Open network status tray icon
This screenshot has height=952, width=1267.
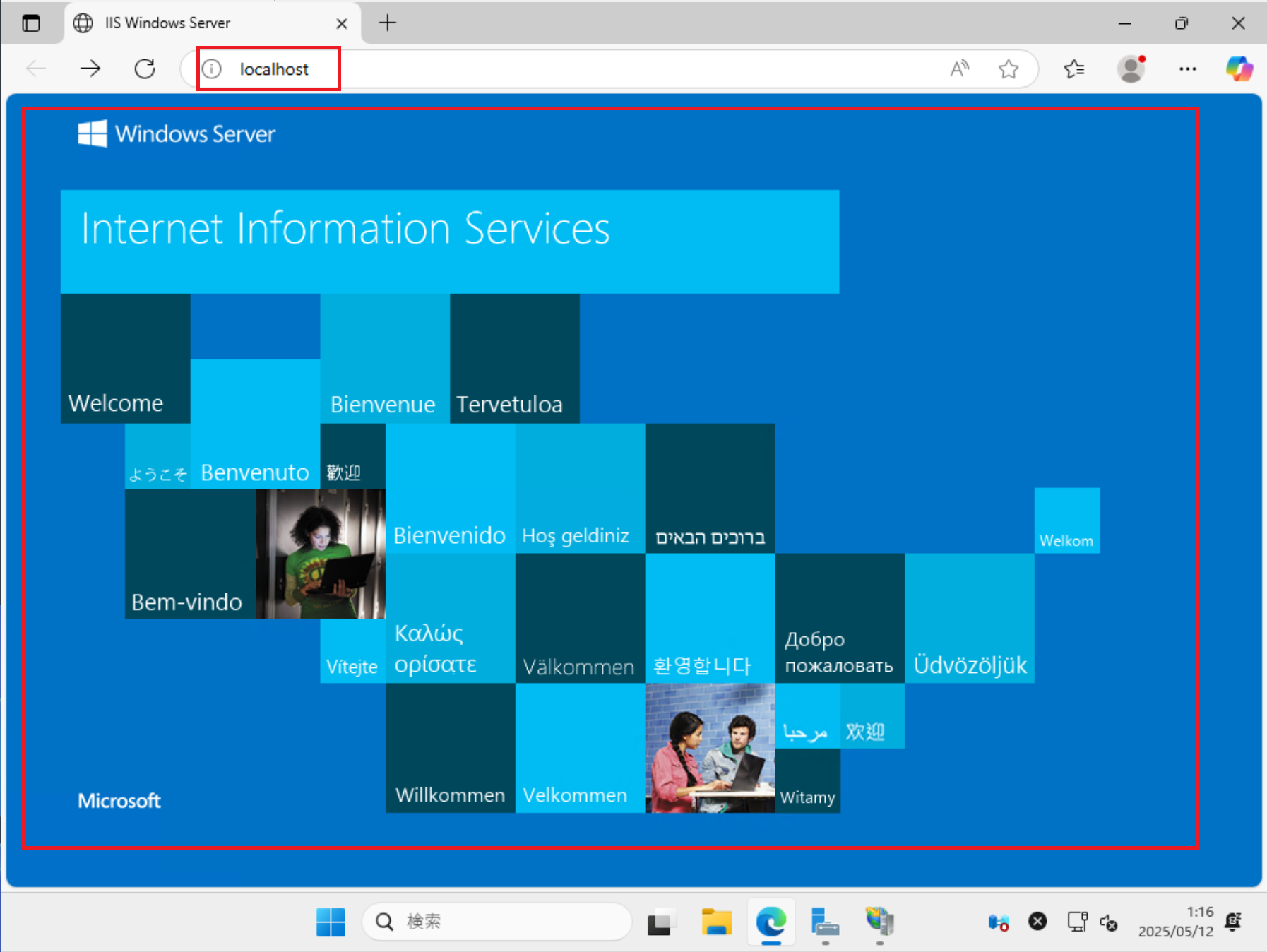(1078, 922)
